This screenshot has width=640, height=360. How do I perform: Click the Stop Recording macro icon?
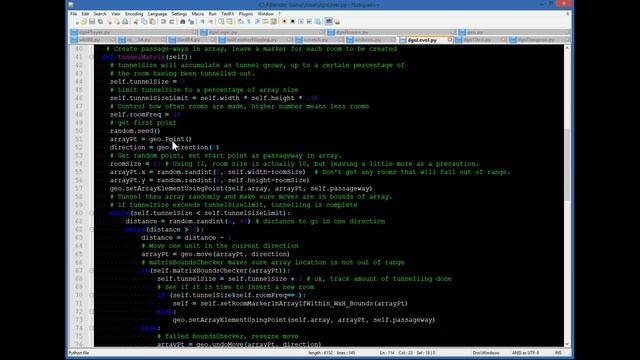[x=293, y=21]
